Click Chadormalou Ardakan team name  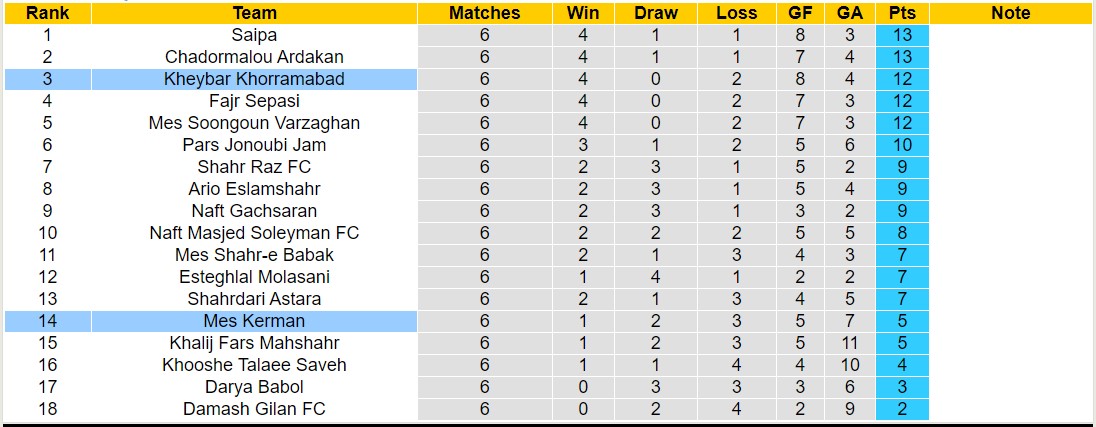(x=254, y=57)
